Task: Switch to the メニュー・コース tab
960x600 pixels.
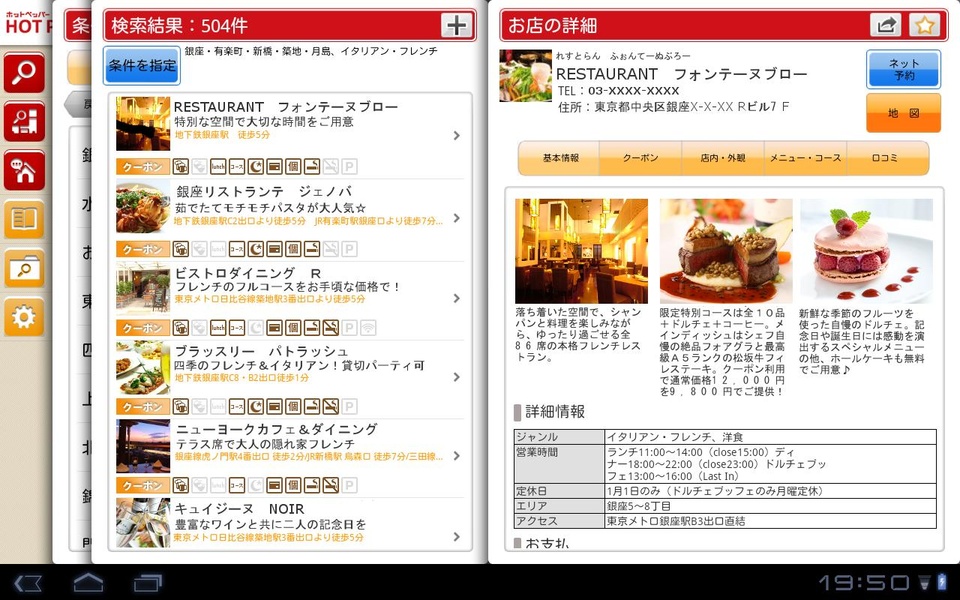Action: (806, 158)
